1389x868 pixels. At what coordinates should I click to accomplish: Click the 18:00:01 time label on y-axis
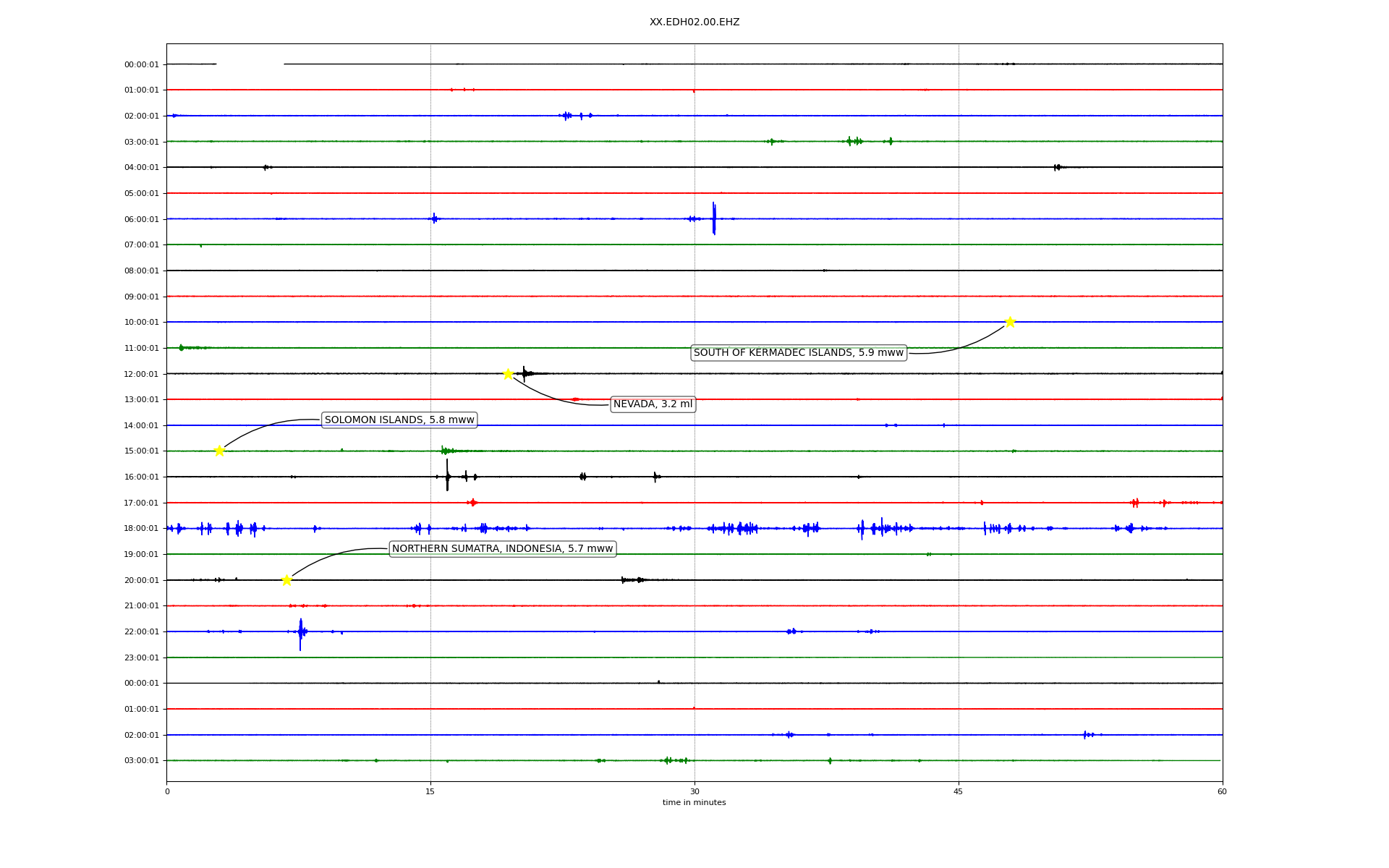141,529
